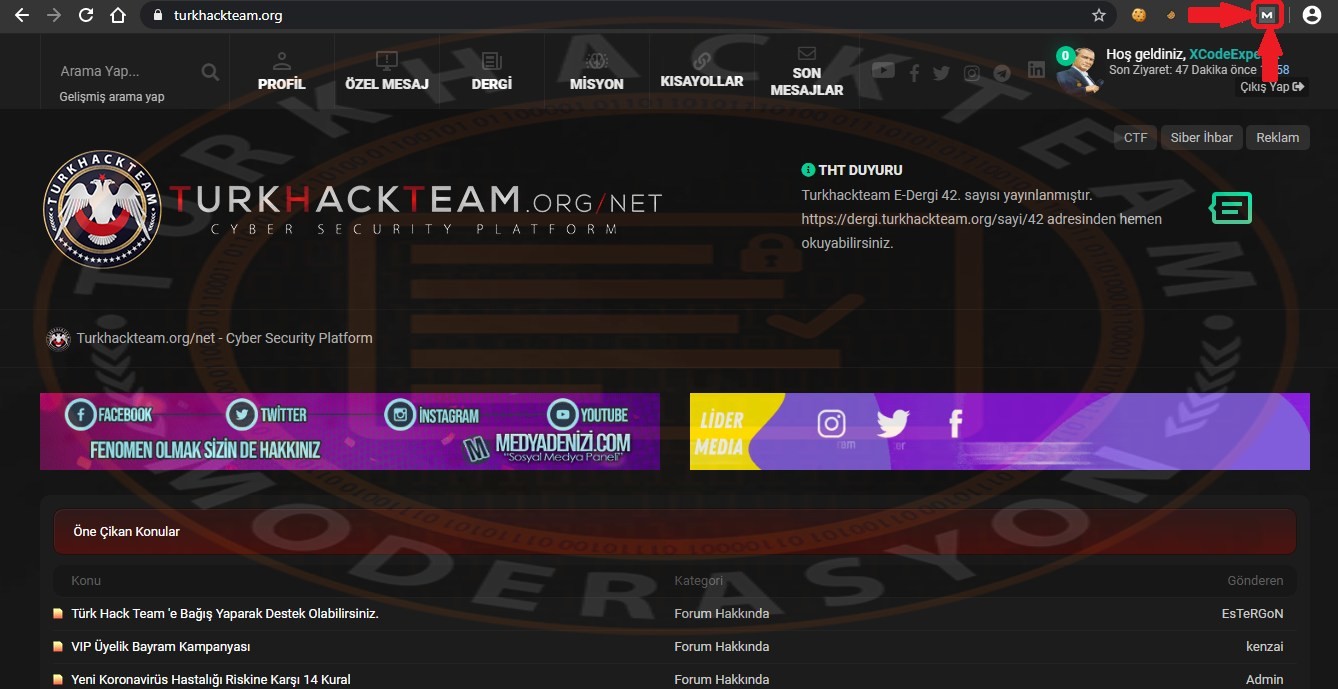Image resolution: width=1338 pixels, height=689 pixels.
Task: Open sender kenzai's profile
Action: (1264, 646)
